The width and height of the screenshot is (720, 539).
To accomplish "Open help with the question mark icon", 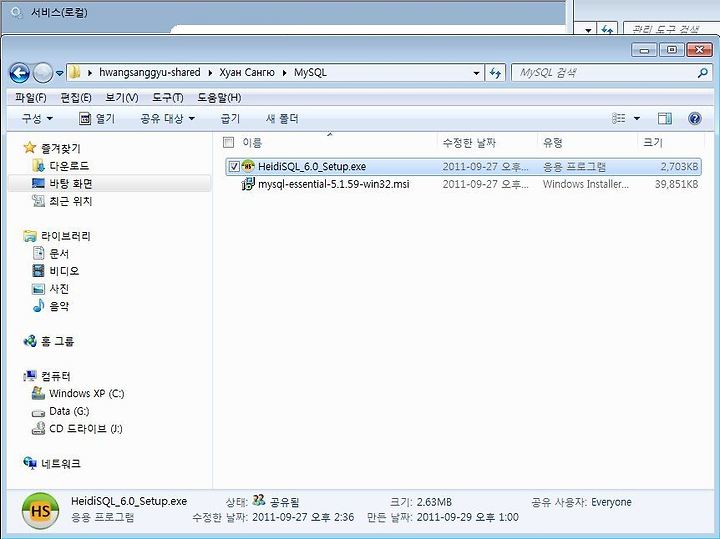I will point(695,118).
